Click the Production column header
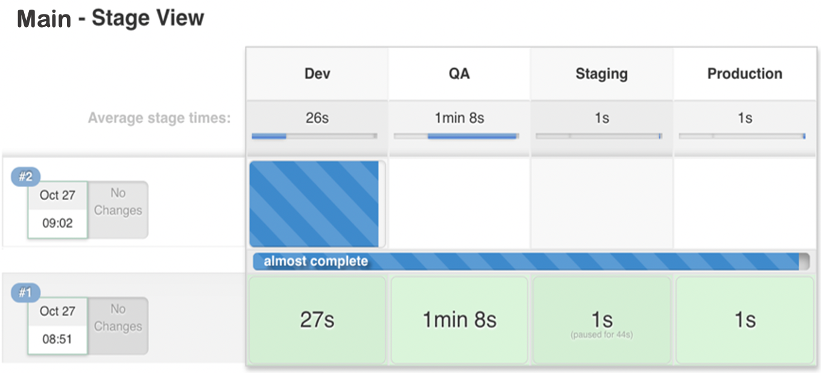 click(744, 74)
